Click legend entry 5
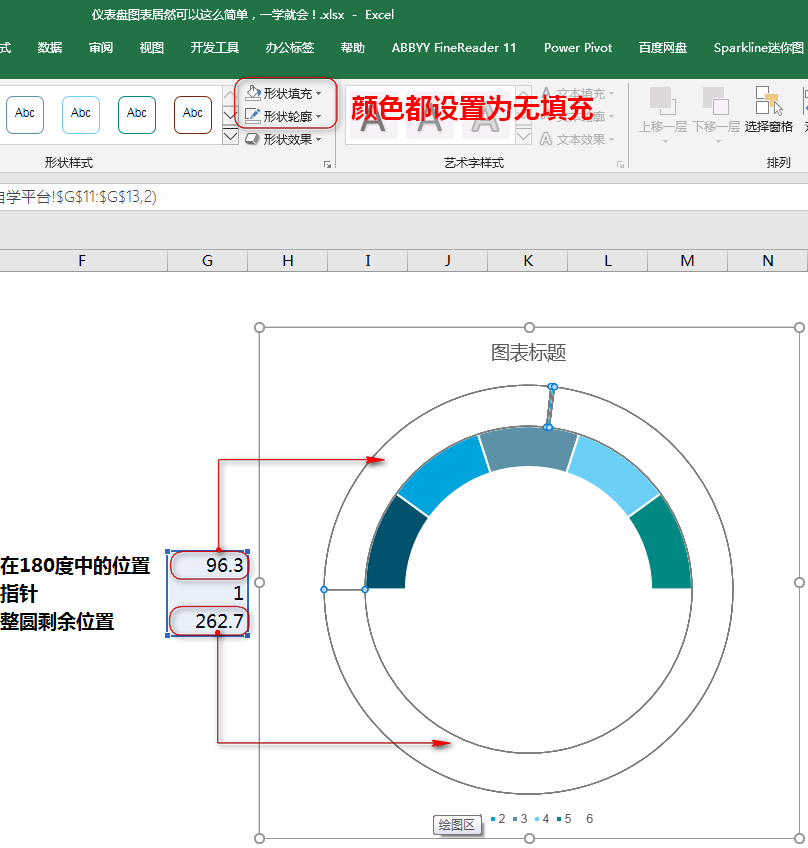The image size is (808, 848). point(564,819)
